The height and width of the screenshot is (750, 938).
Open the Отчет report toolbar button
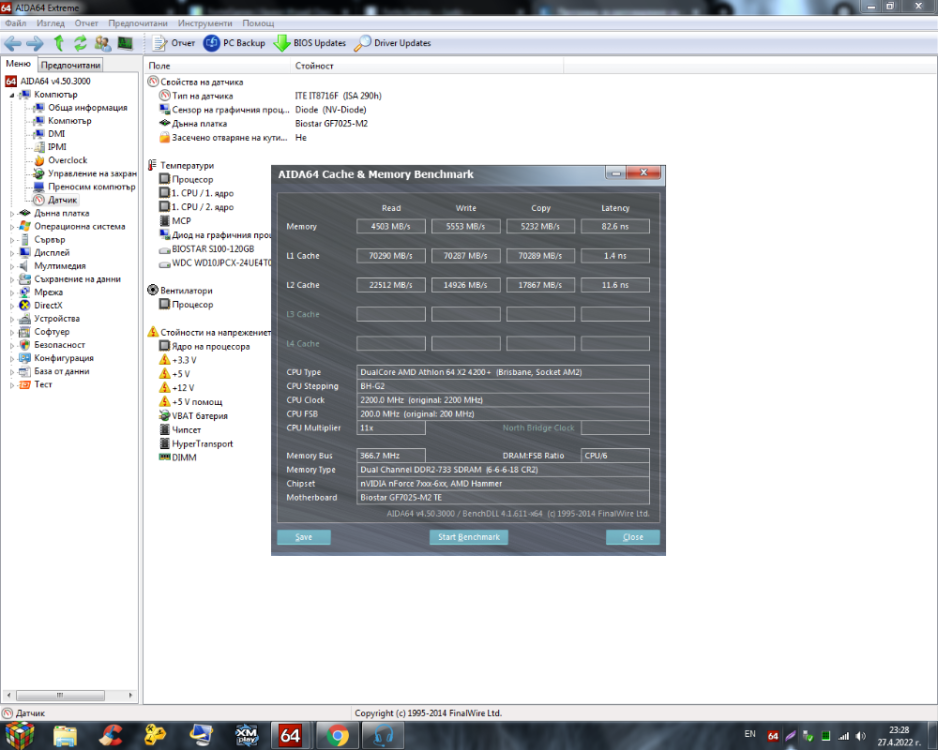173,43
